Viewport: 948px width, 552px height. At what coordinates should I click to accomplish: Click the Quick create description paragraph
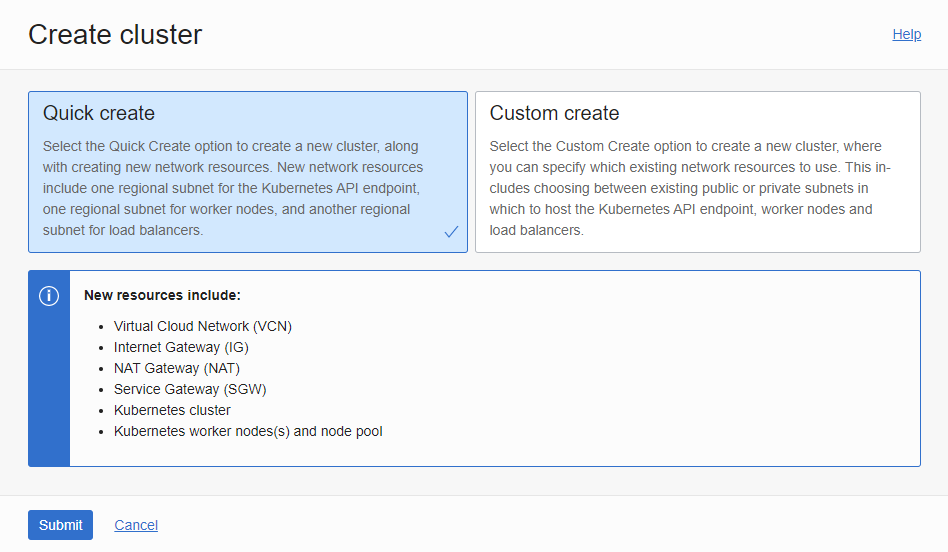233,188
